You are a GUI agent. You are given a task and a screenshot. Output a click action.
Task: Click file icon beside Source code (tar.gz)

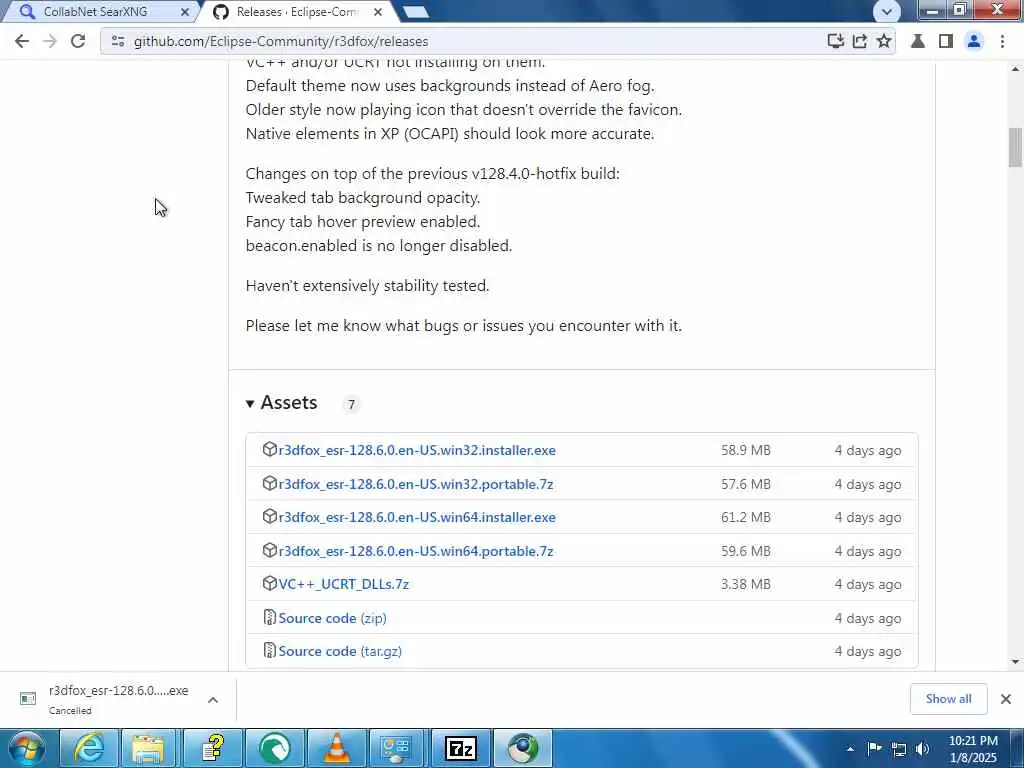point(270,650)
